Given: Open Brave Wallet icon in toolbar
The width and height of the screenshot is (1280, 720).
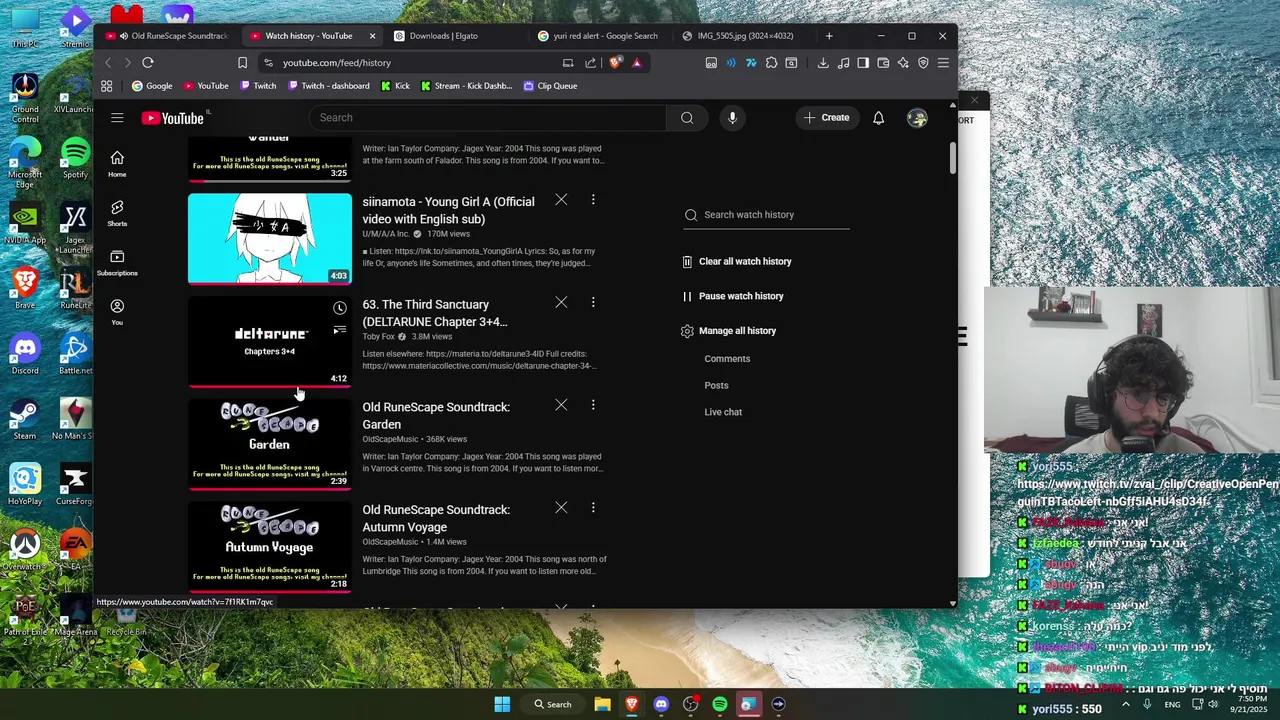Looking at the screenshot, I should pyautogui.click(x=883, y=63).
